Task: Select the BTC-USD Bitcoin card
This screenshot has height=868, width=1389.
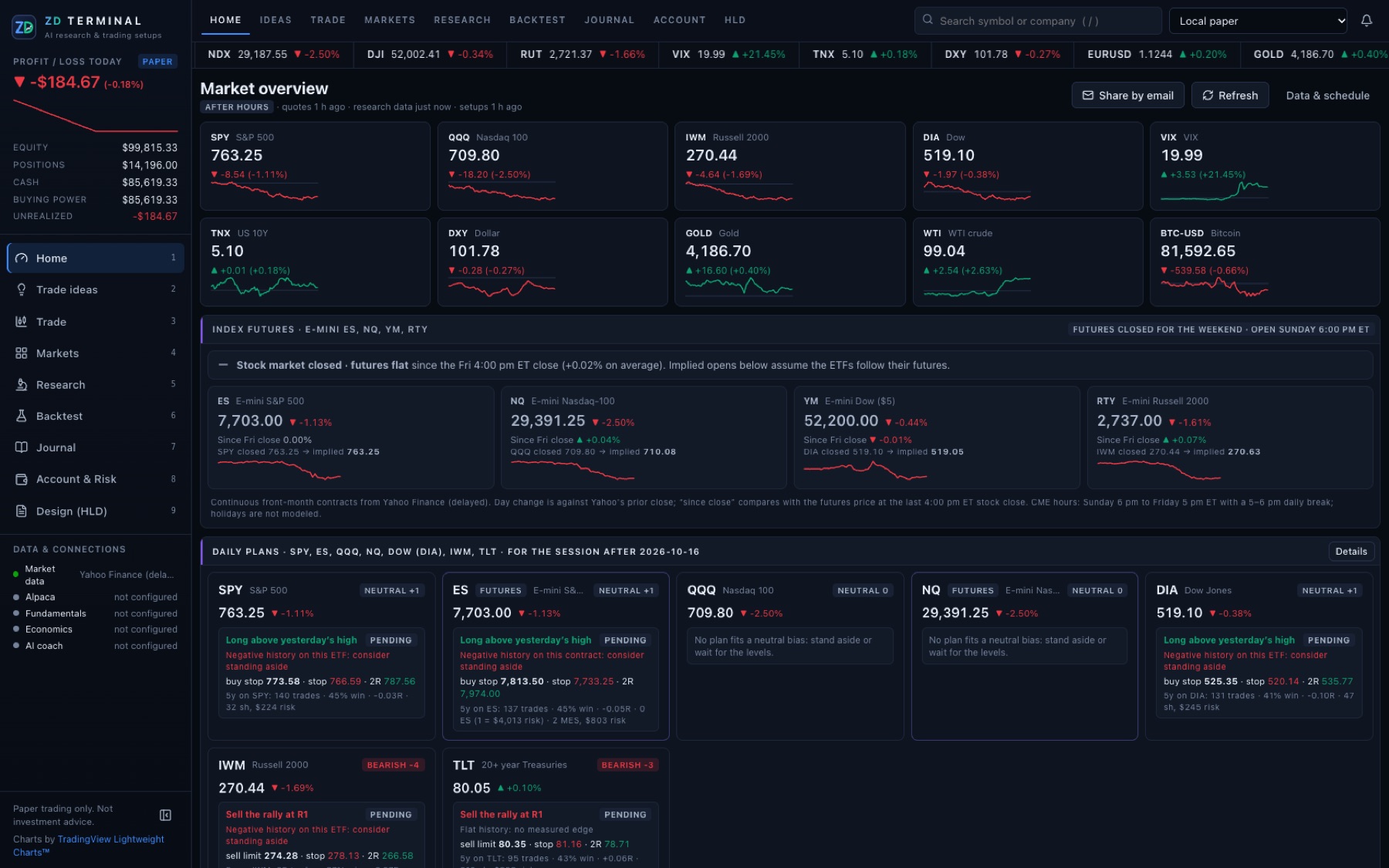Action: 1265,262
